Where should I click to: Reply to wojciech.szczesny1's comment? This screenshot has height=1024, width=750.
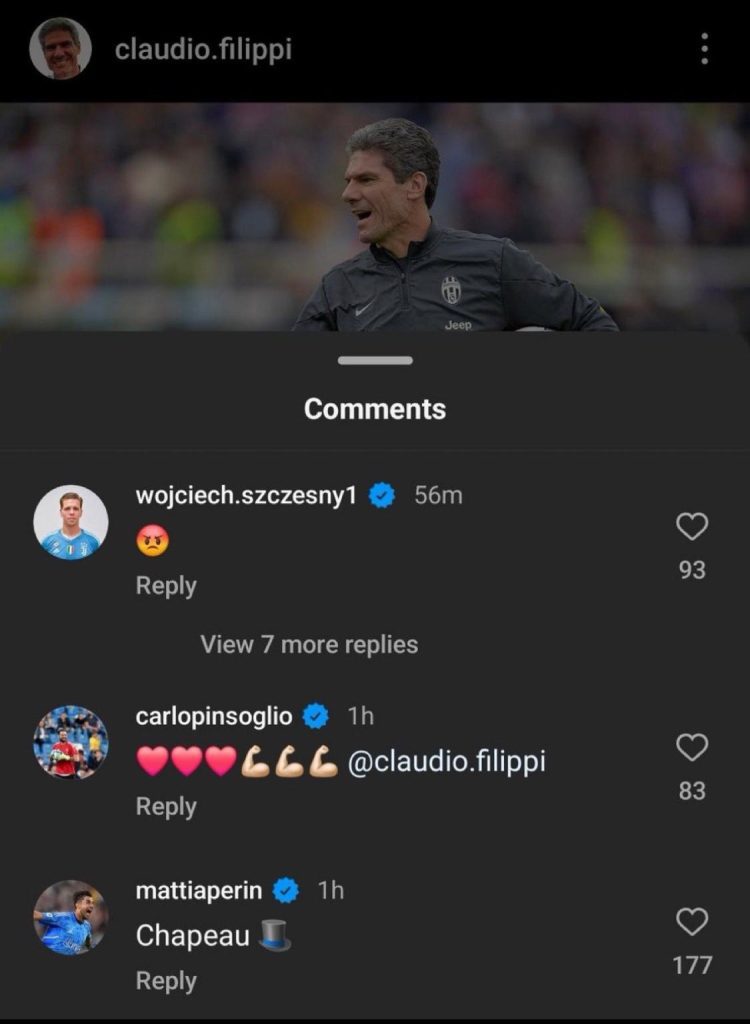click(166, 585)
